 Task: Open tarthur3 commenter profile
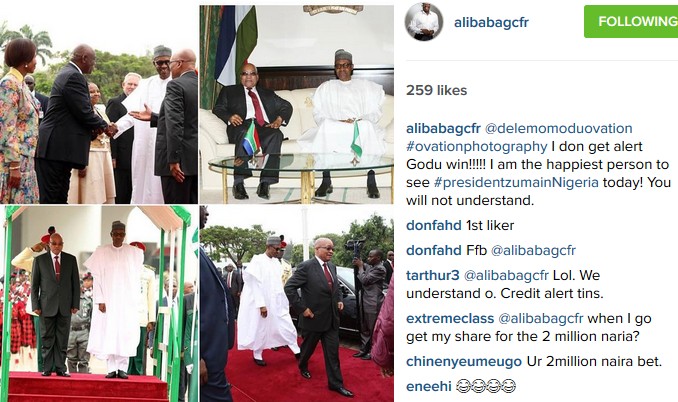[x=432, y=275]
